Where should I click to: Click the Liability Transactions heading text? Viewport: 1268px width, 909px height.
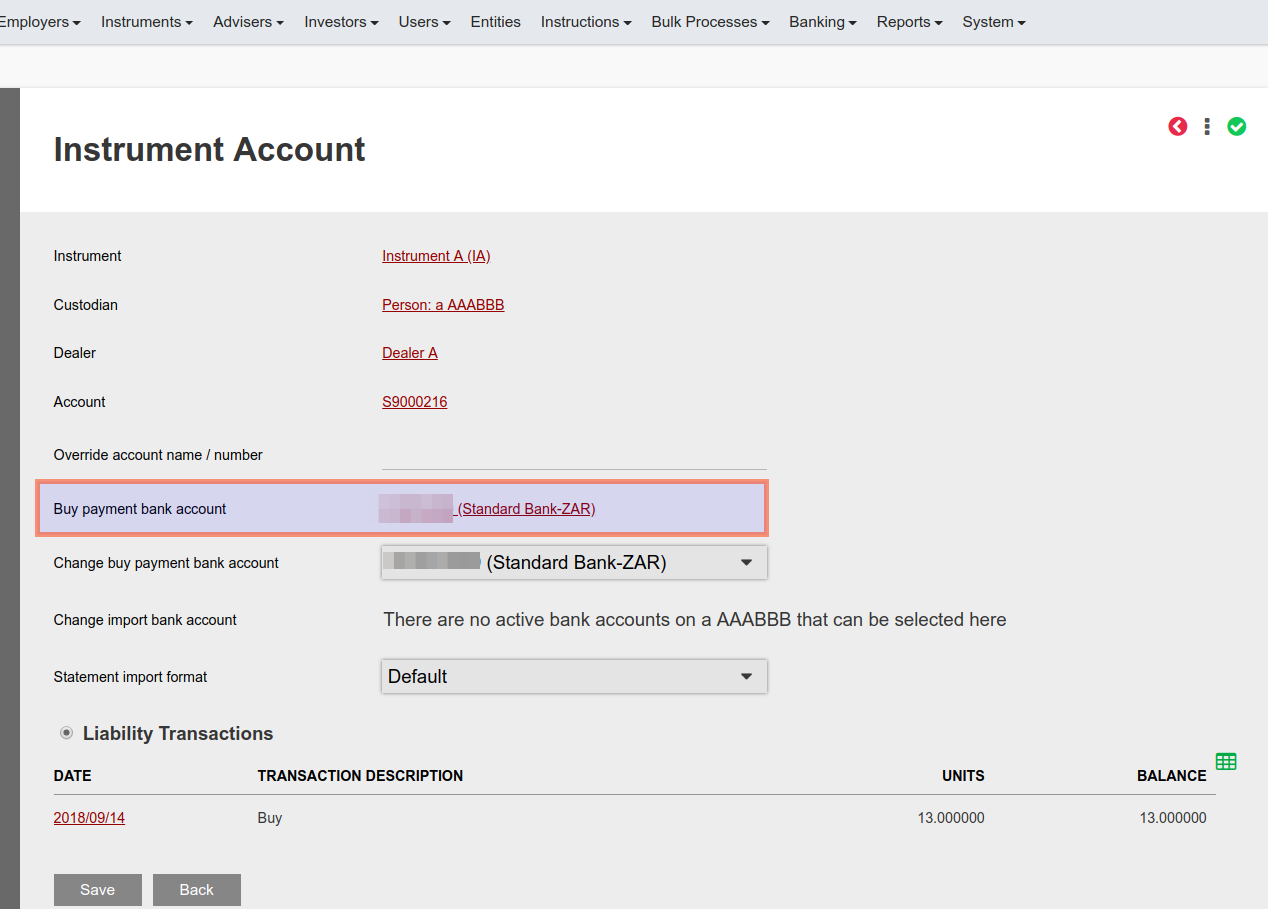click(178, 734)
